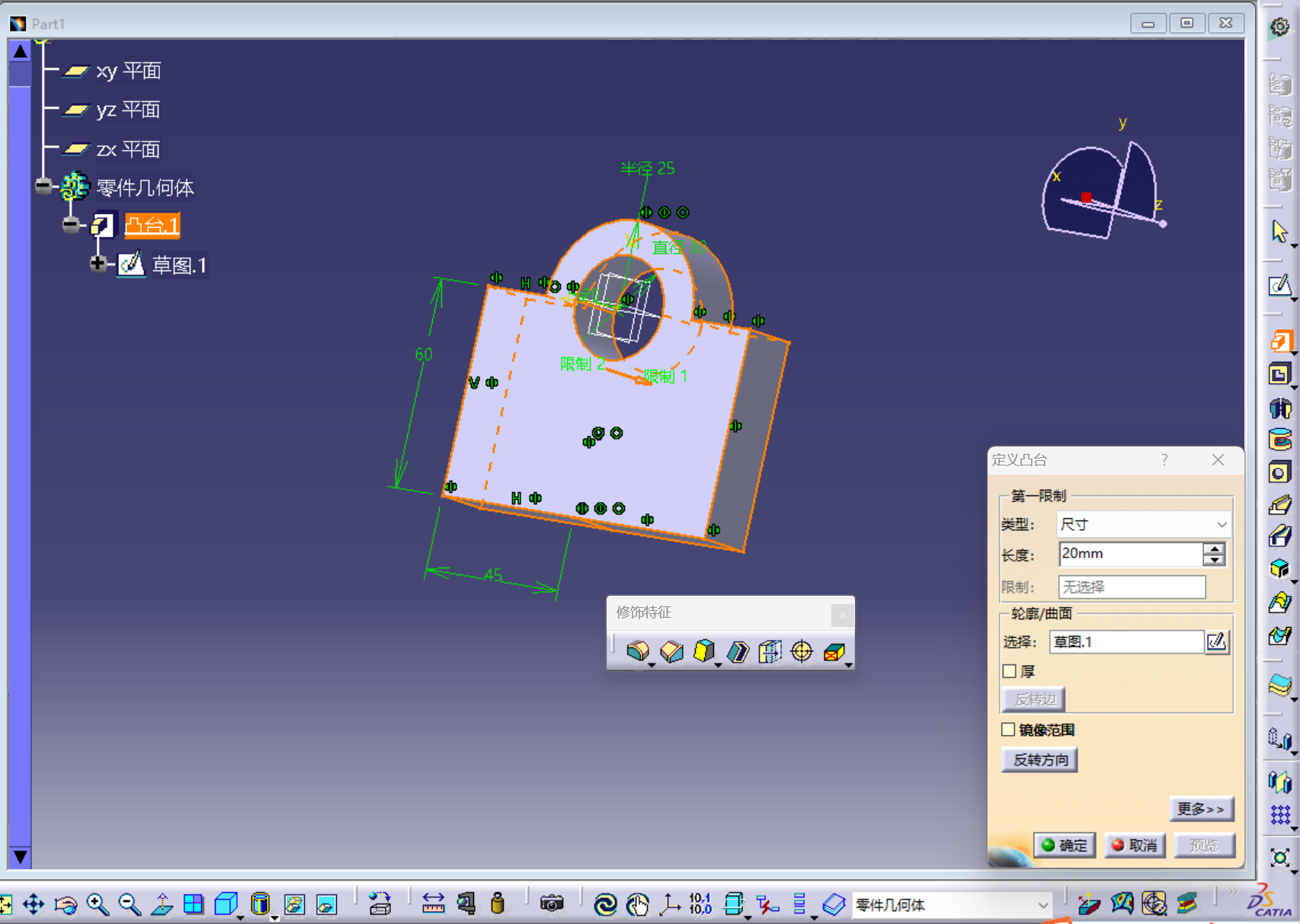Select the Hole tool icon
Viewport: 1300px width, 924px height.
(1280, 472)
